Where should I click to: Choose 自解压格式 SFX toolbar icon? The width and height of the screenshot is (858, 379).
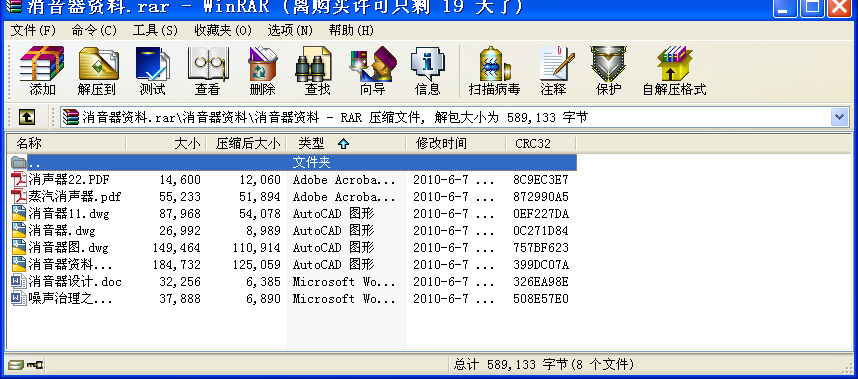[674, 71]
